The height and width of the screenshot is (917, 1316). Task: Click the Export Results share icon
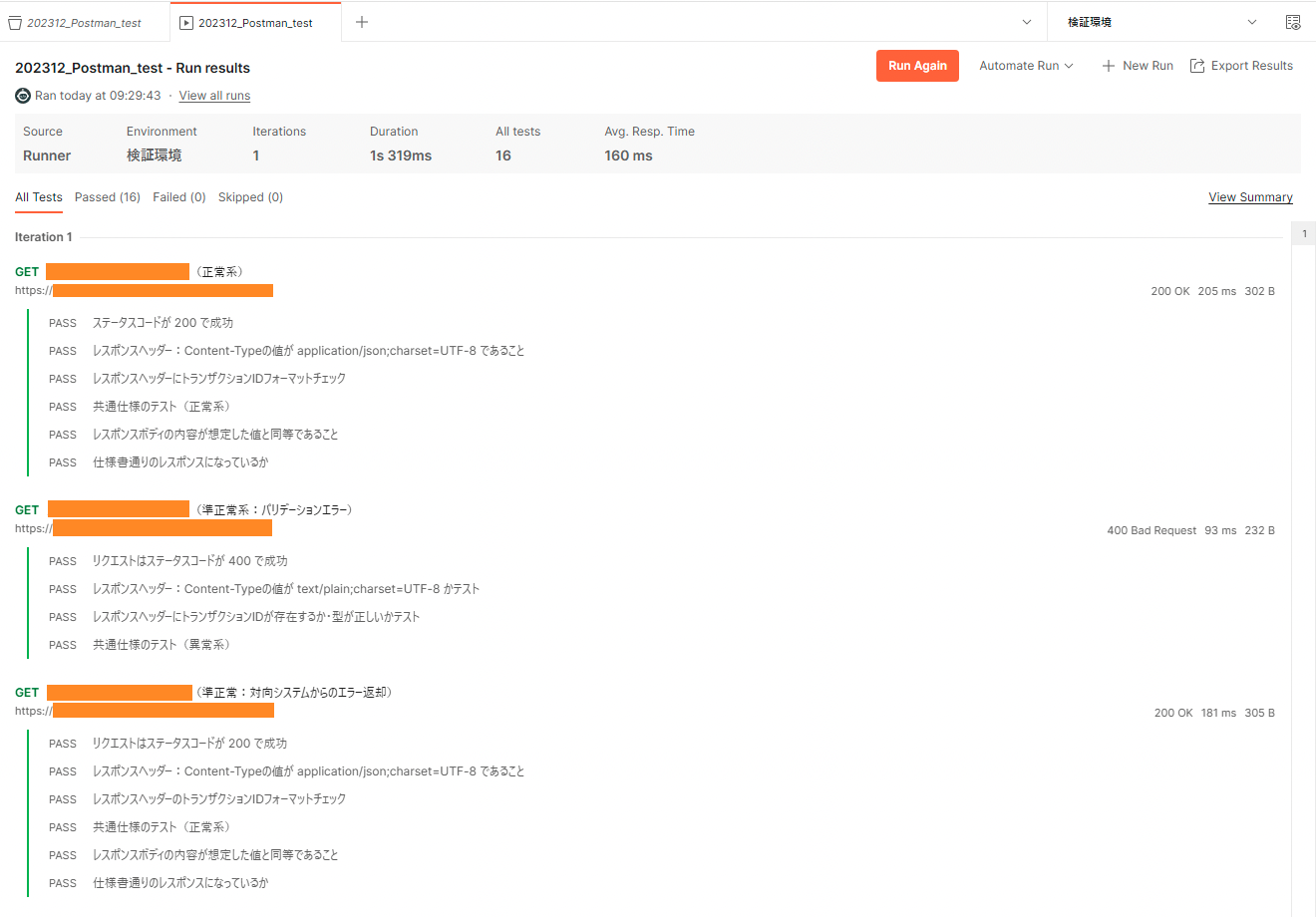(1197, 65)
